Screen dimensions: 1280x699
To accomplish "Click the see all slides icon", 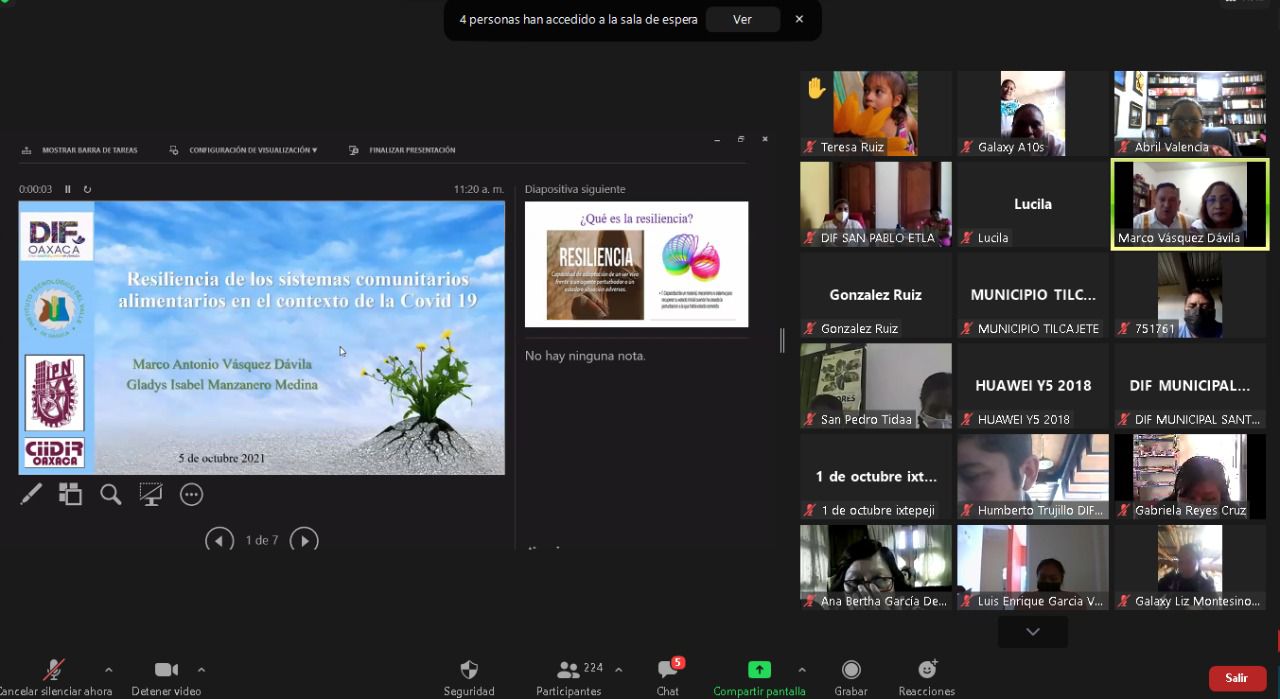I will pos(70,494).
